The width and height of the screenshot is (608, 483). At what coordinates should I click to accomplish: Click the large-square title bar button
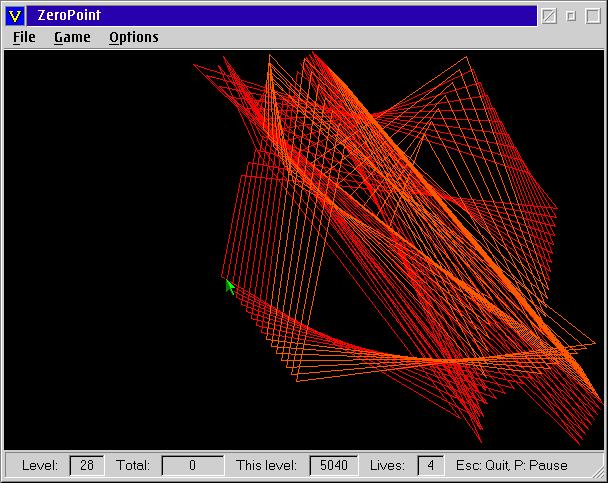point(593,16)
